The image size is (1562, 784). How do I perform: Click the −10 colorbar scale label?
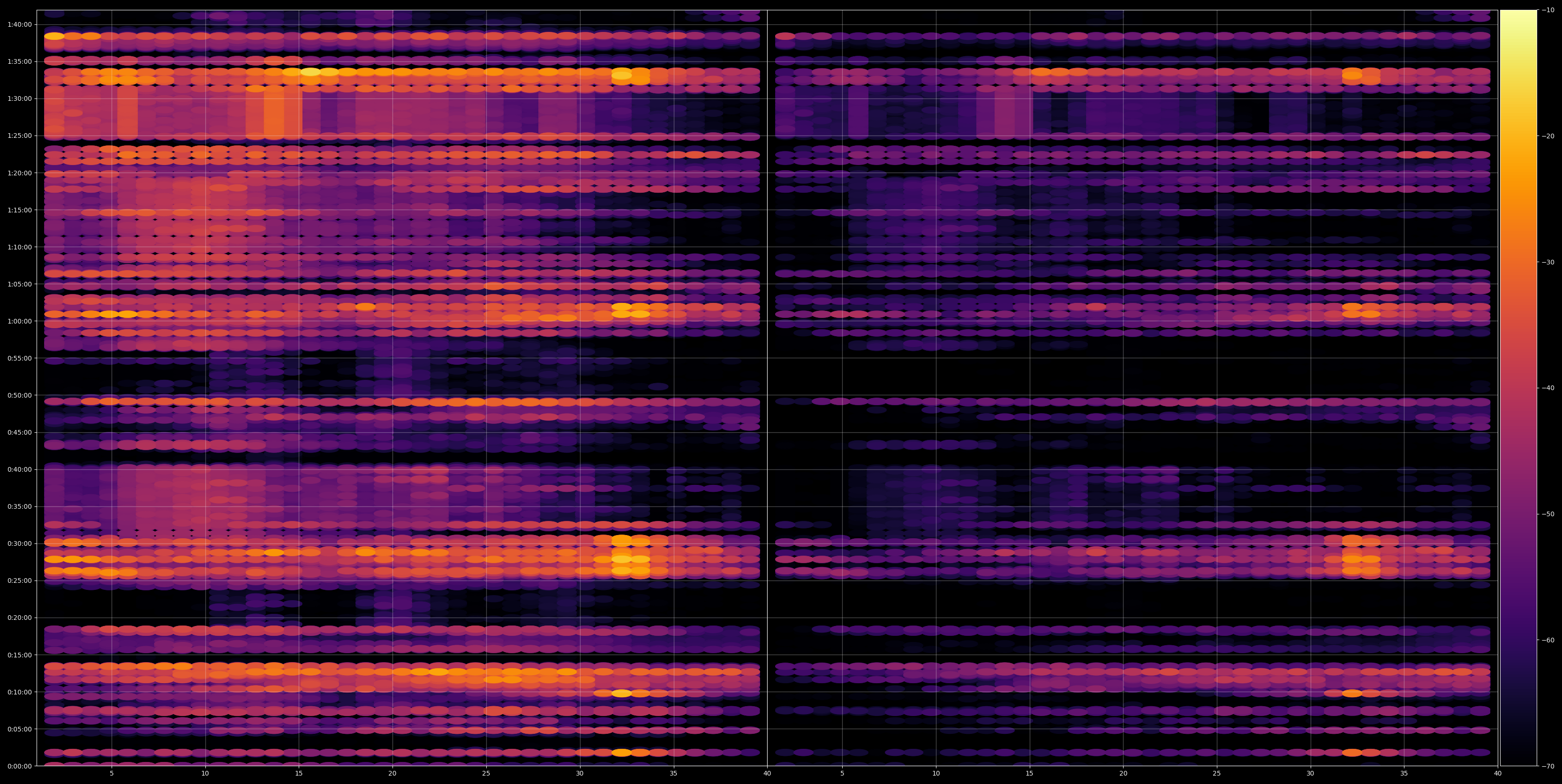click(1547, 10)
